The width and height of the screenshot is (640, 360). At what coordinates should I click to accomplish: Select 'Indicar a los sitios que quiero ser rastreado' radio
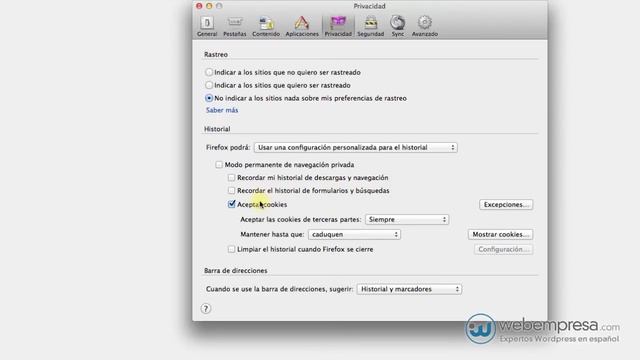tap(209, 85)
